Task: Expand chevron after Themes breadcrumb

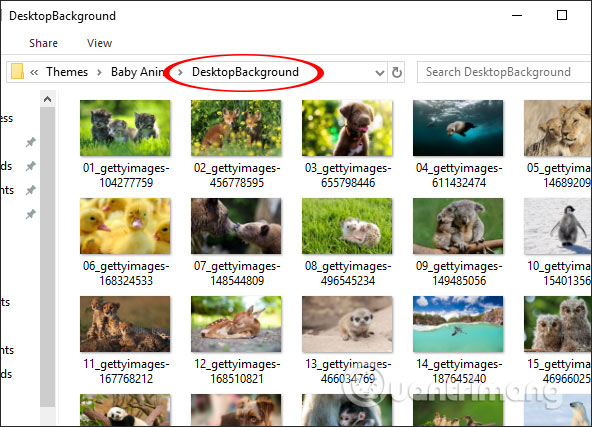Action: [x=99, y=72]
